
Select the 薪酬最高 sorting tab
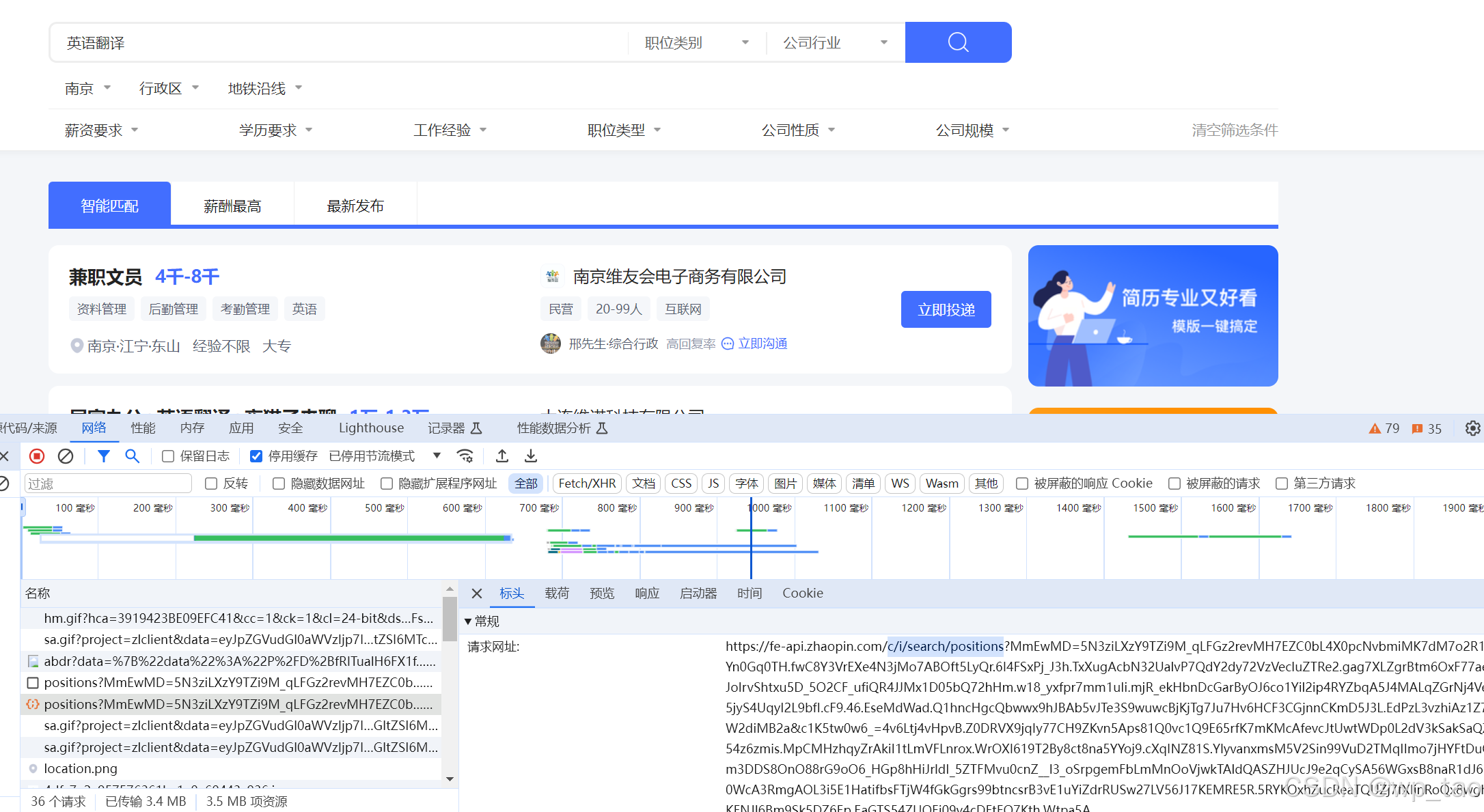[x=232, y=206]
